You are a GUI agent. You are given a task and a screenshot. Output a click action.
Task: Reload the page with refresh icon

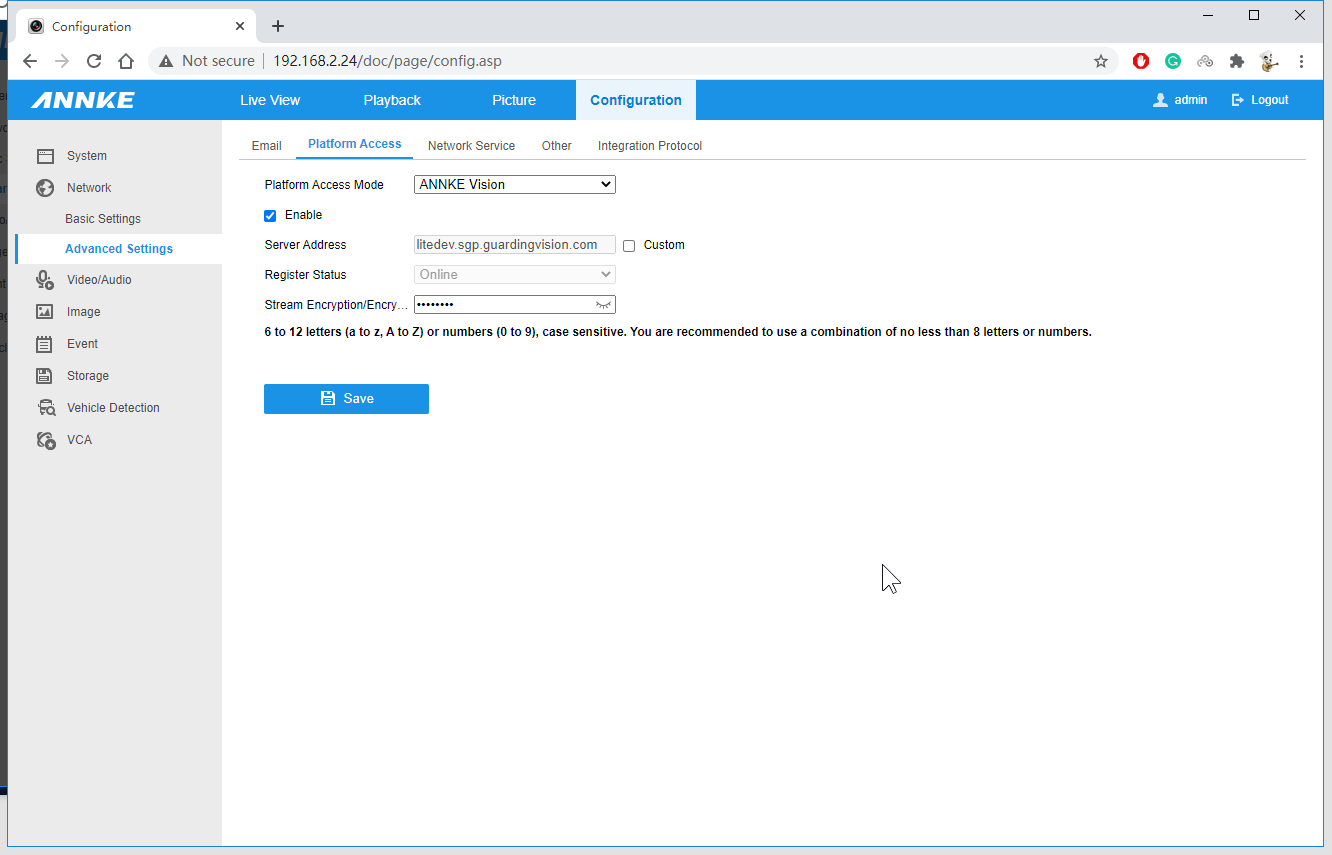[94, 61]
